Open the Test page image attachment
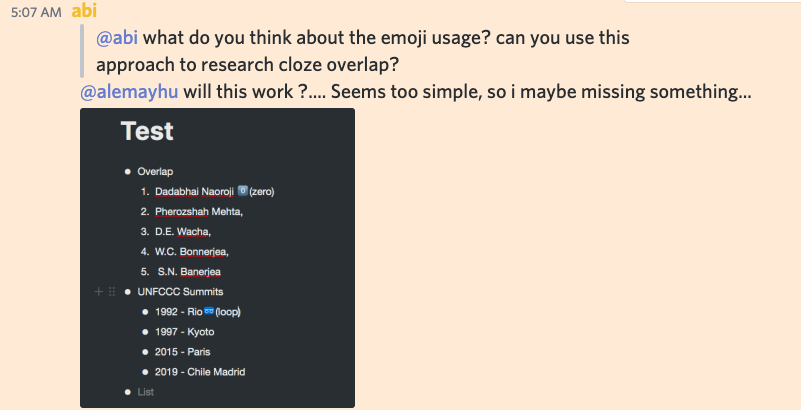 217,258
